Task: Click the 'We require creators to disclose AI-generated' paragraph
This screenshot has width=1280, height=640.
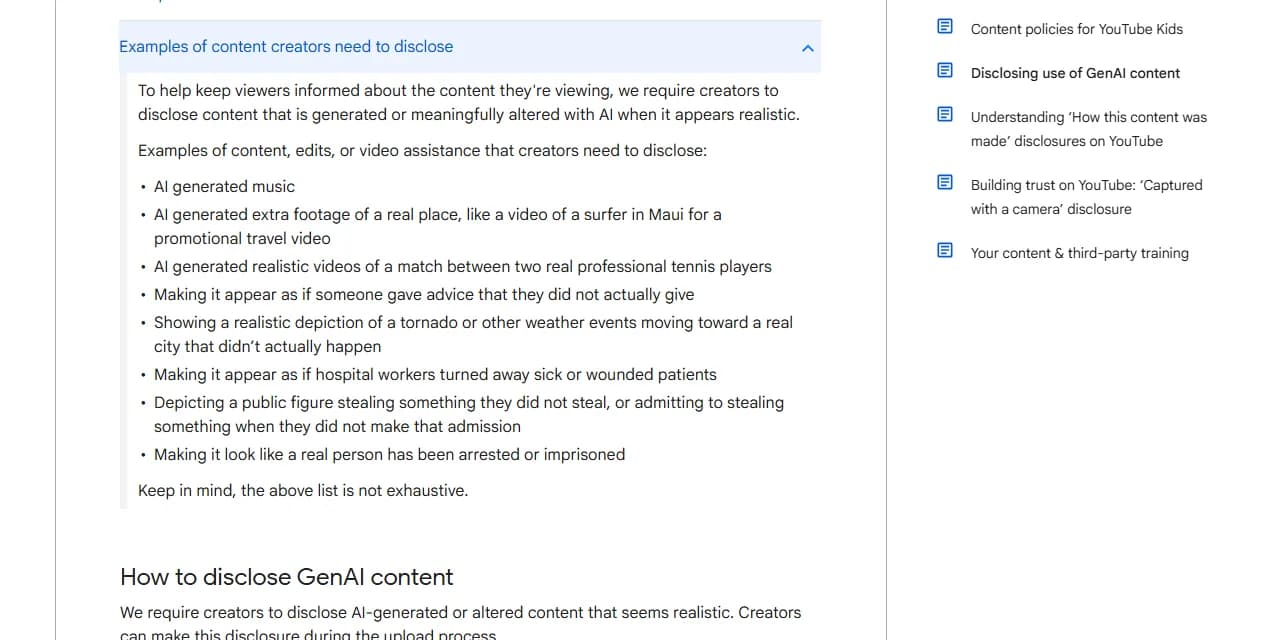Action: pos(460,624)
